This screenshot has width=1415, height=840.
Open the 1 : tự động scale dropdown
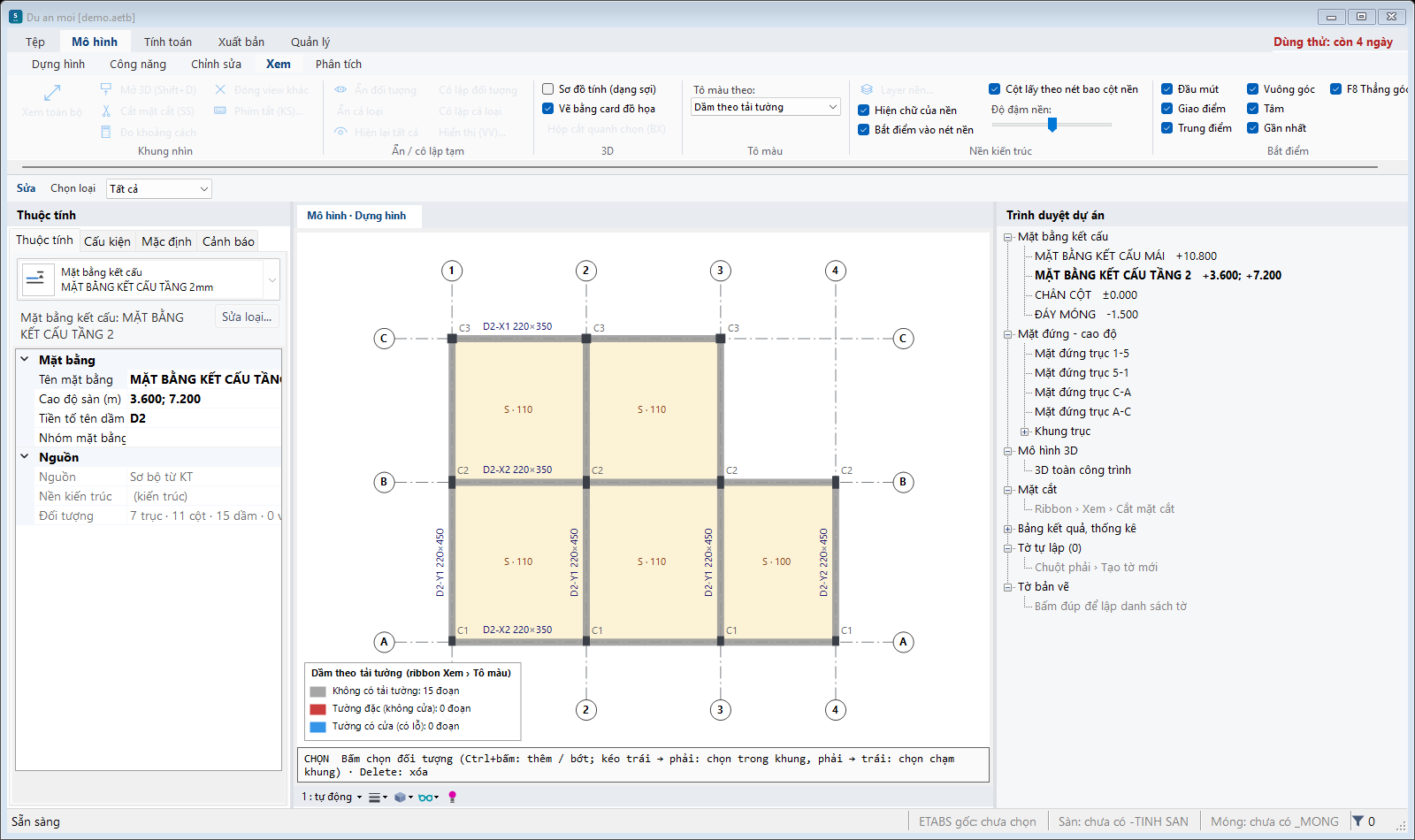[x=333, y=797]
